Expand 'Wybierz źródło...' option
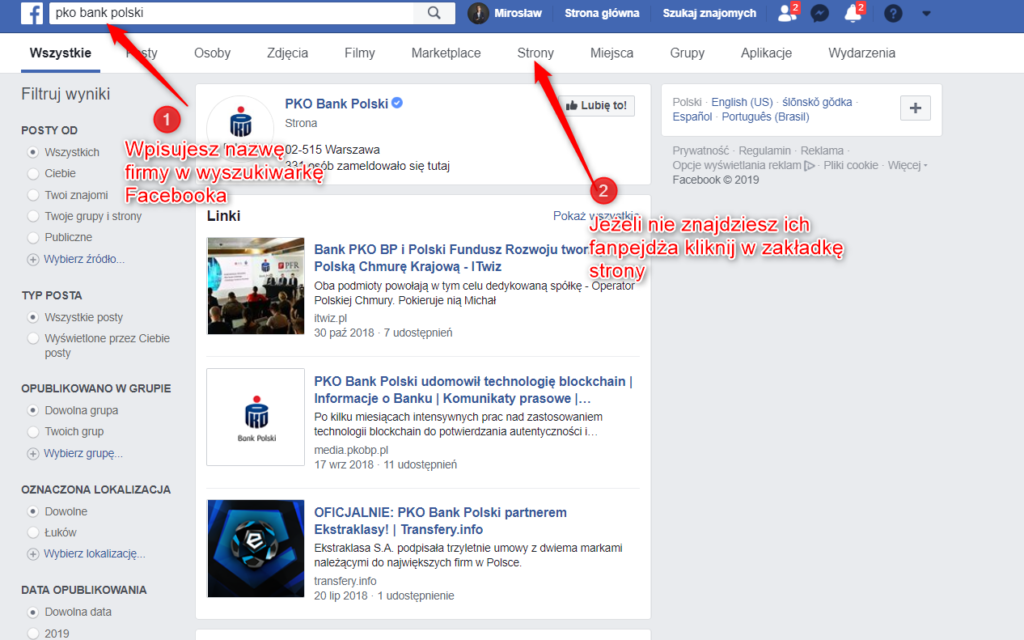The width and height of the screenshot is (1024, 640). pos(84,259)
